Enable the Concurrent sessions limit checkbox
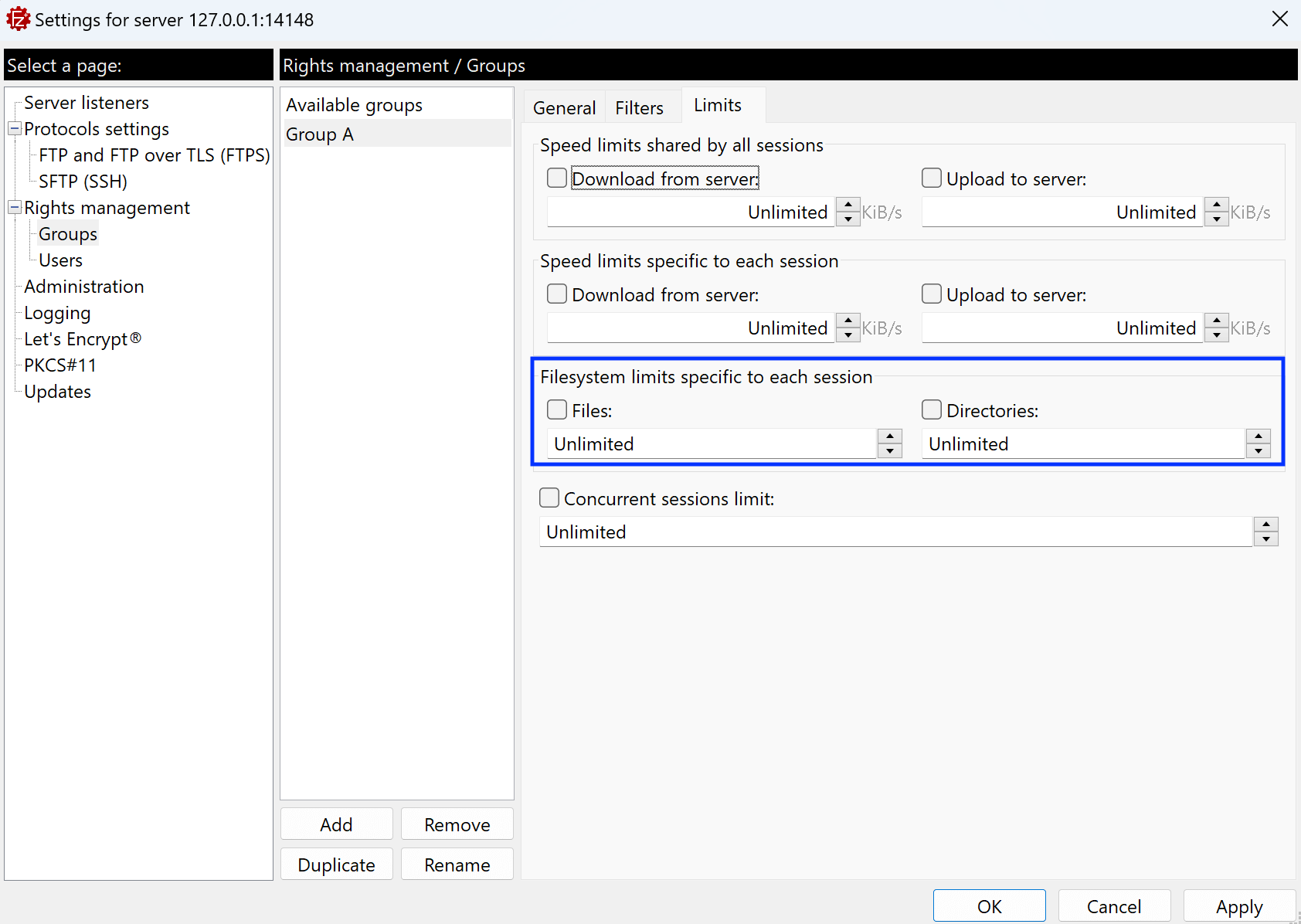Image resolution: width=1301 pixels, height=924 pixels. pos(549,498)
